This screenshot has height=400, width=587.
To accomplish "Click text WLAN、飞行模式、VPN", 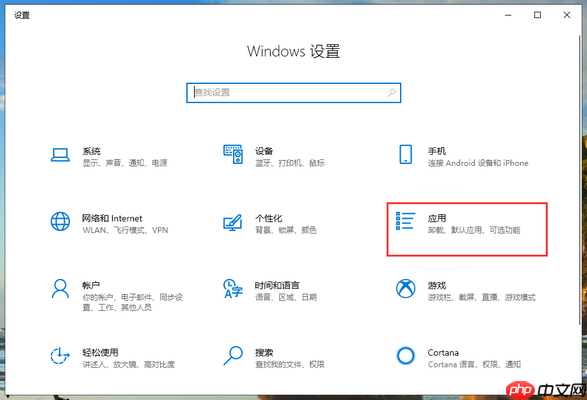I will 125,230.
